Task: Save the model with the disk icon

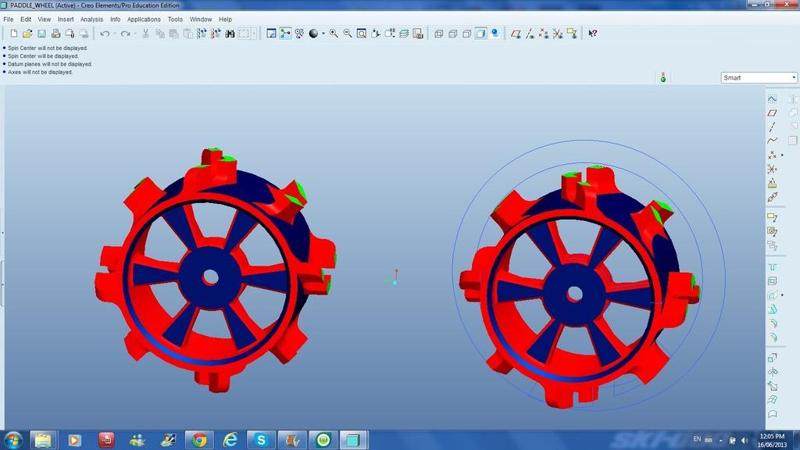Action: click(41, 34)
